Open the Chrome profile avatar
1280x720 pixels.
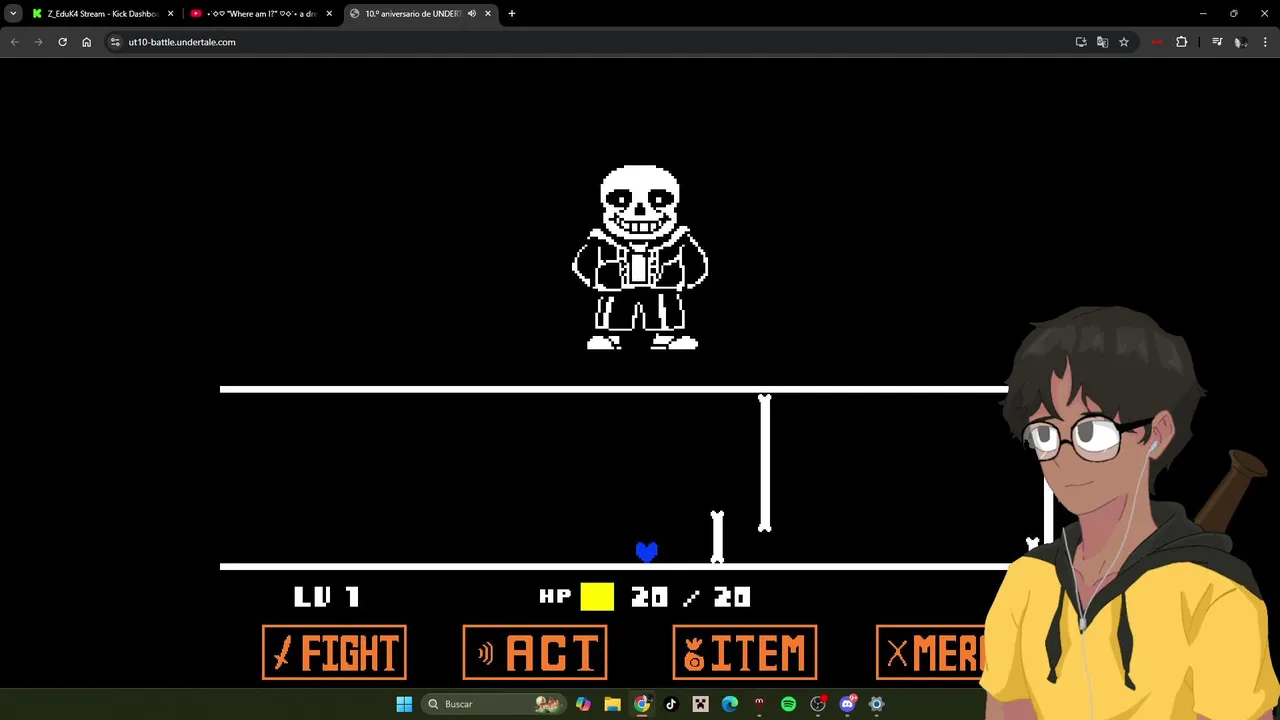point(1241,42)
